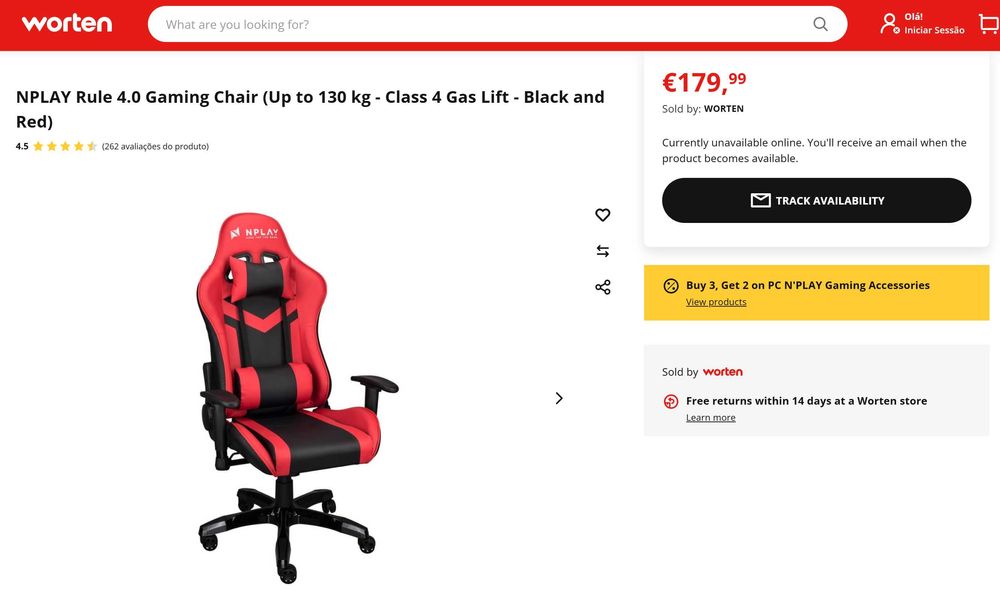Open the View products link

(716, 302)
